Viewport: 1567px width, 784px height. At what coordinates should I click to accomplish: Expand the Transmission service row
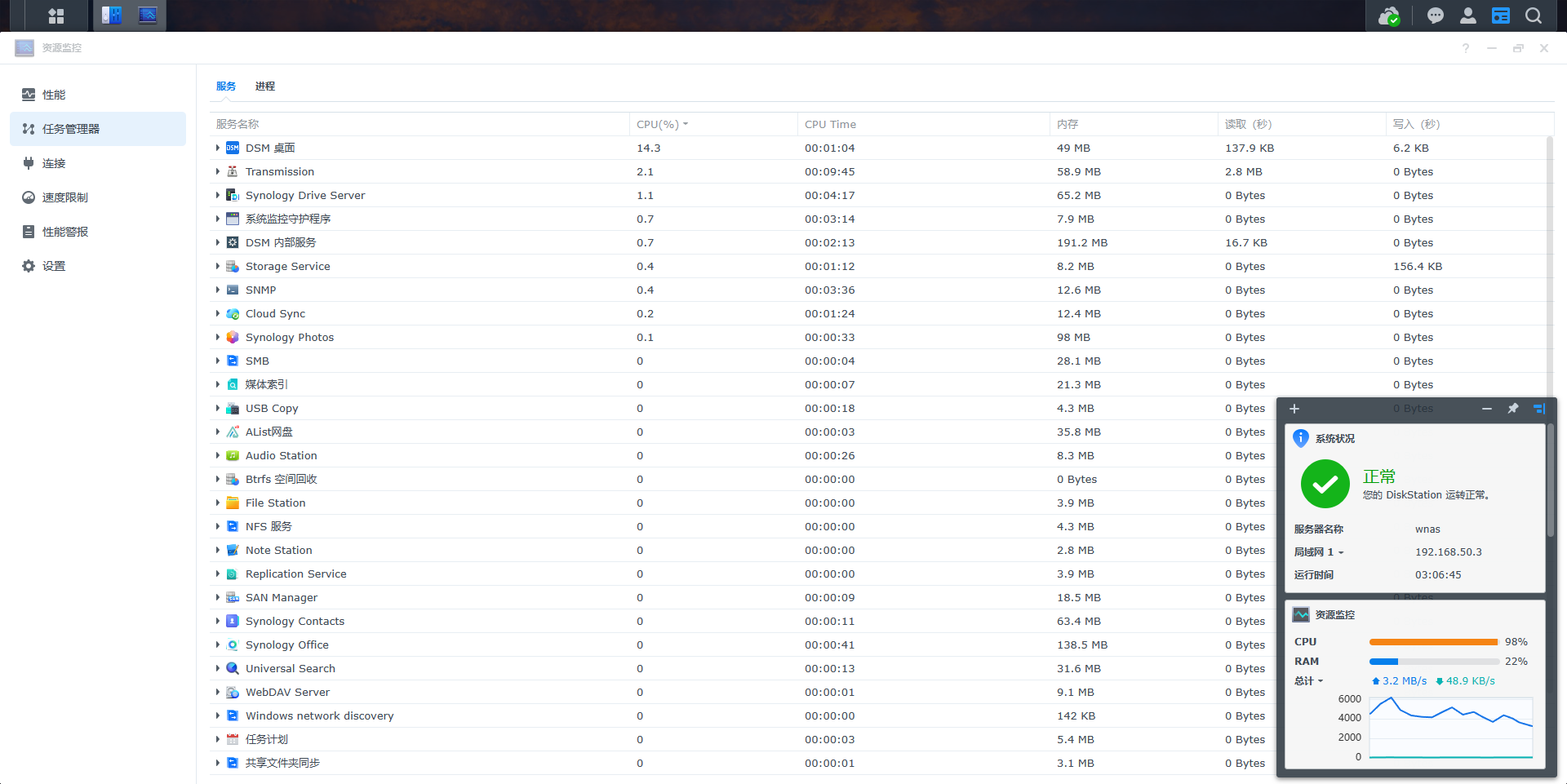pyautogui.click(x=218, y=171)
